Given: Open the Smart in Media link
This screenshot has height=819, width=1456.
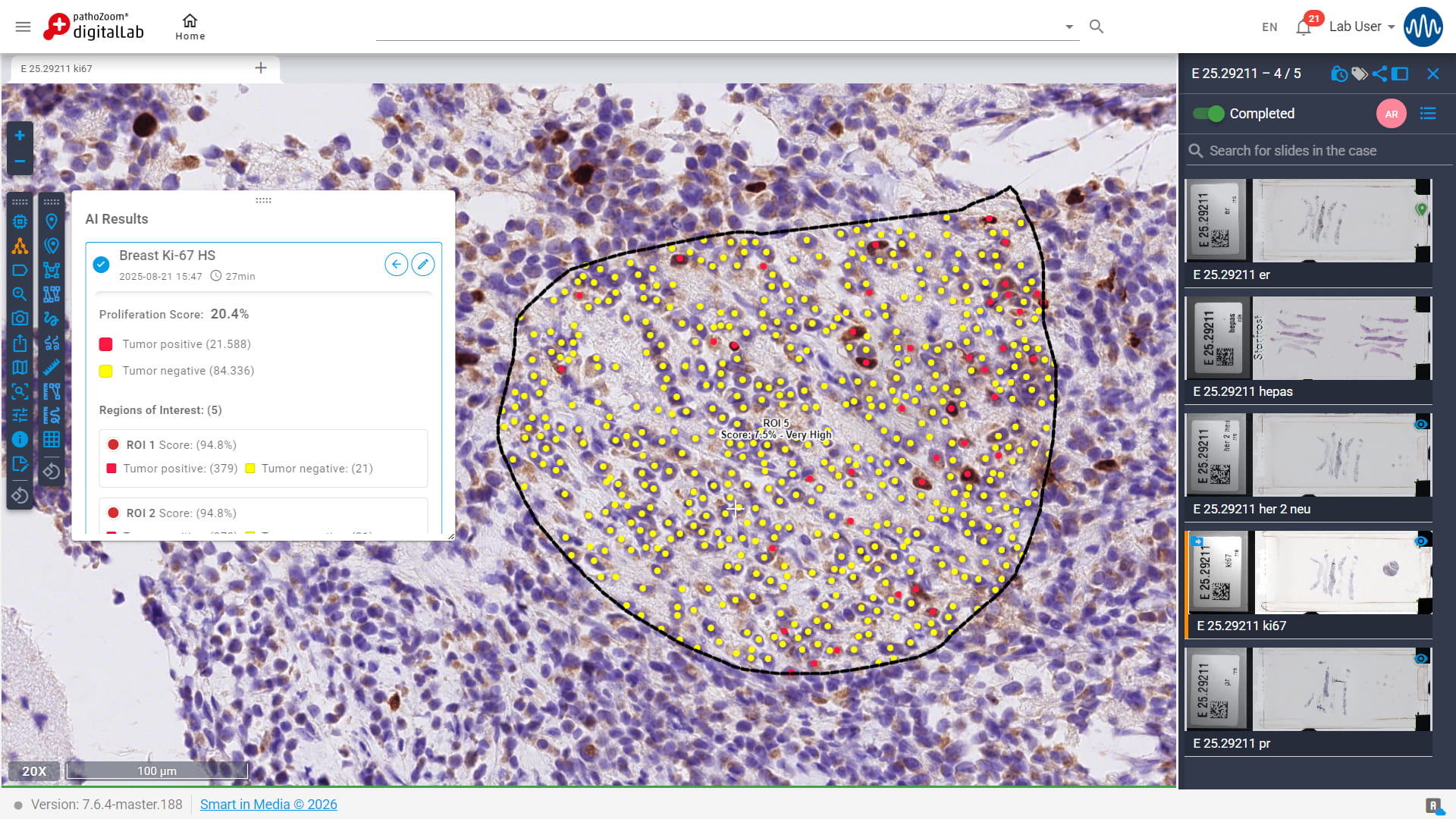Looking at the screenshot, I should tap(268, 805).
